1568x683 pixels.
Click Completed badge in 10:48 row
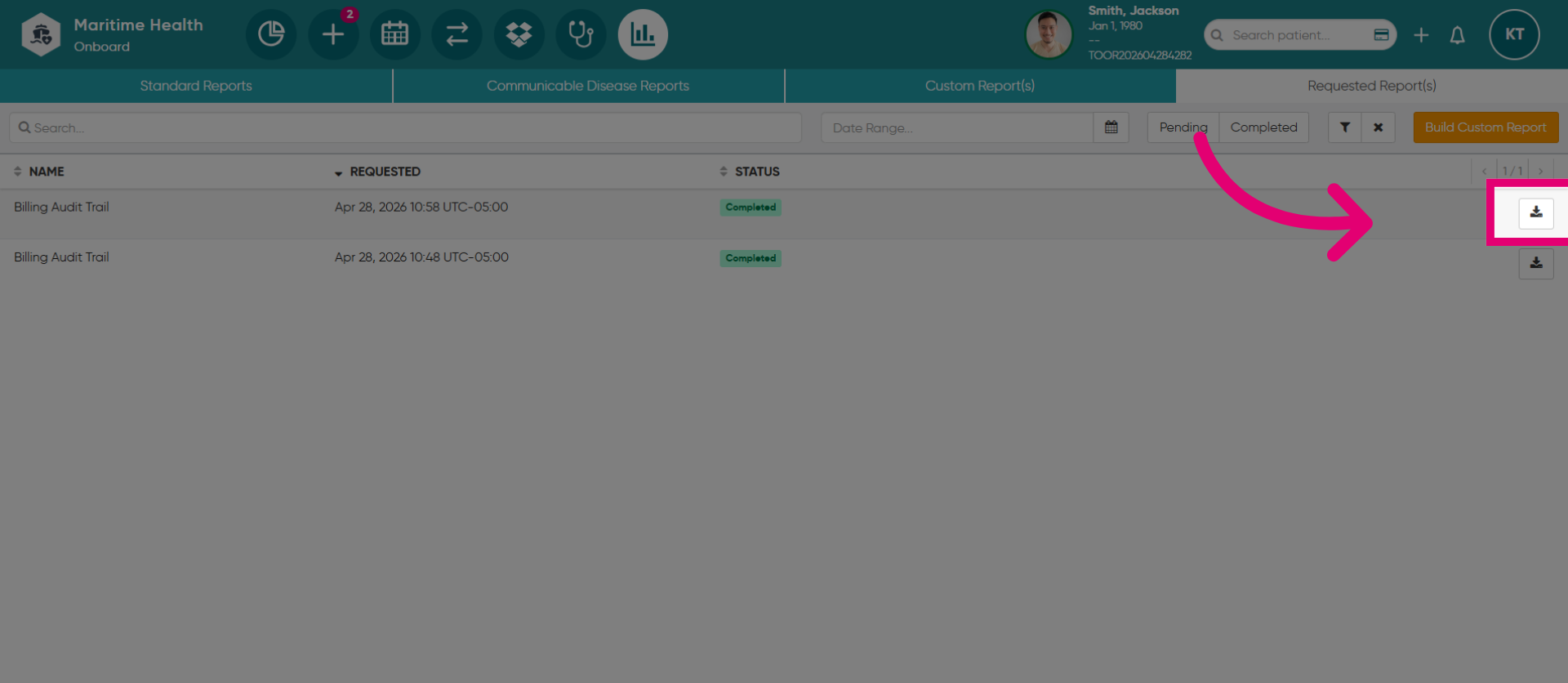coord(751,258)
